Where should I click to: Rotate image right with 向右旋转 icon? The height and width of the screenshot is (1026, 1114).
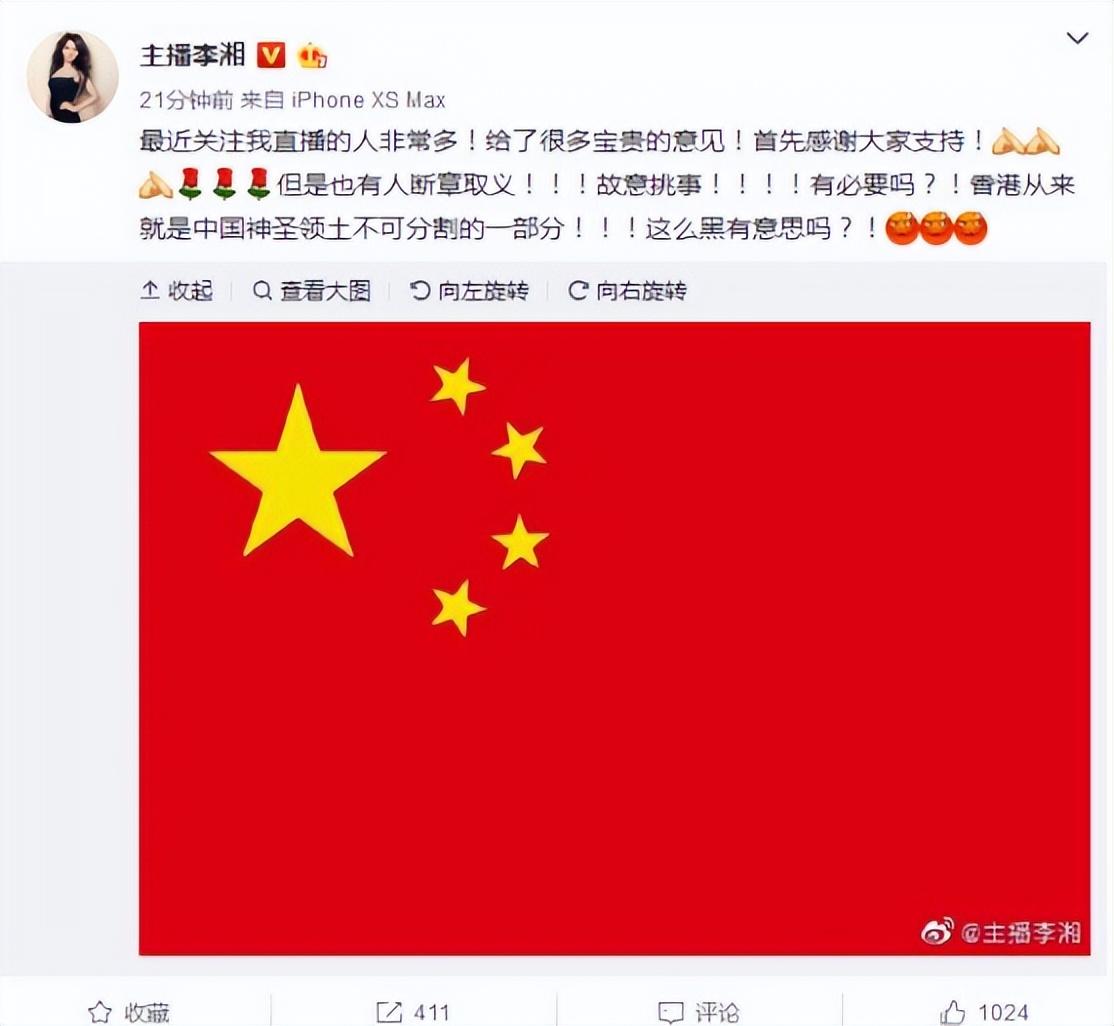[578, 291]
